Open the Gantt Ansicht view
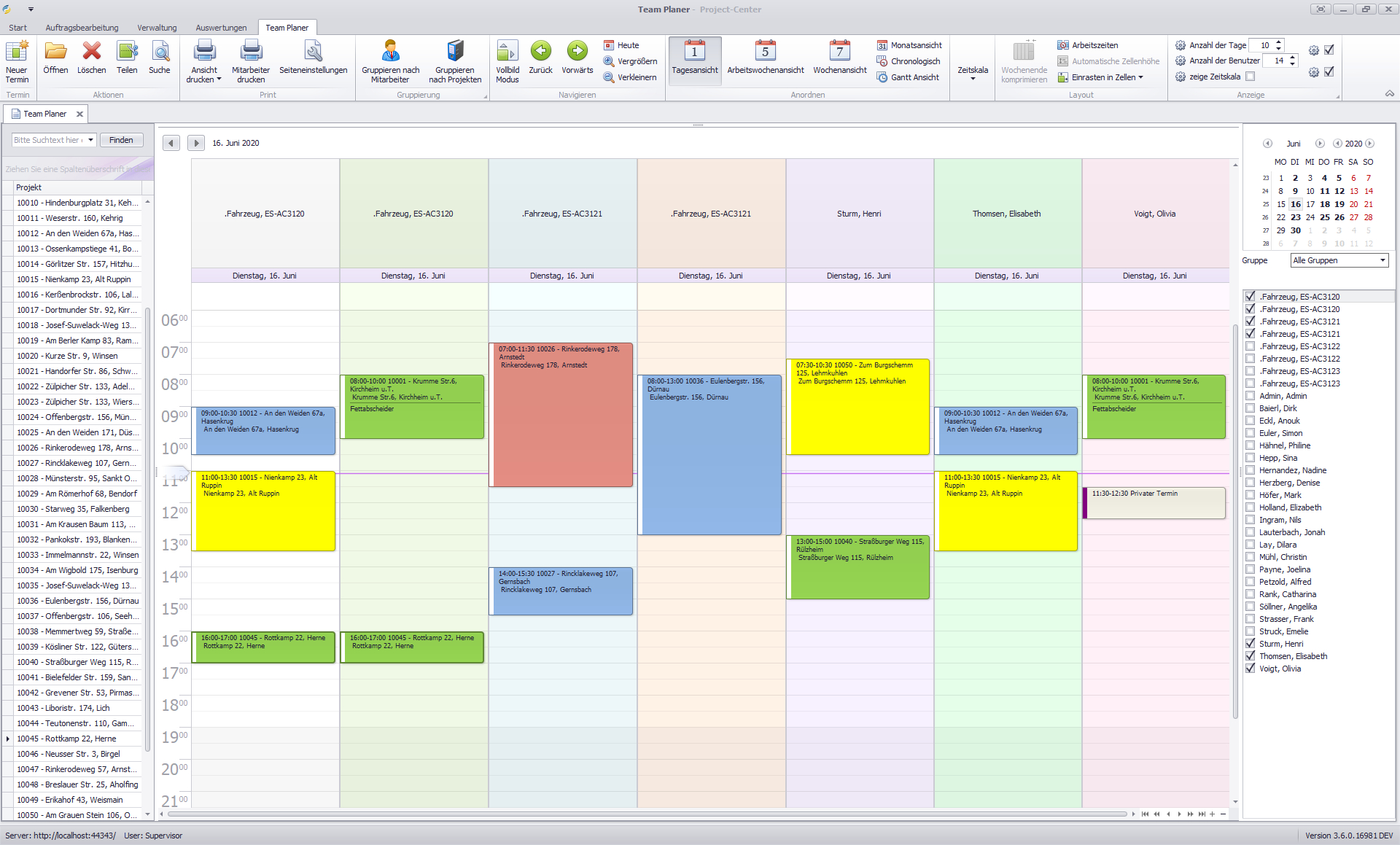Image resolution: width=1400 pixels, height=845 pixels. (914, 77)
